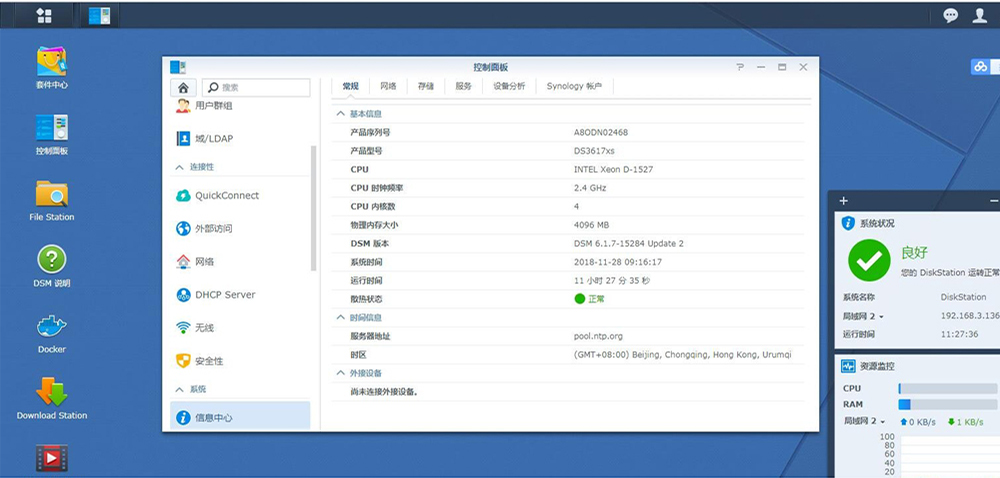The image size is (1000, 478).
Task: Open the notifications chat bubble icon
Action: [x=950, y=15]
